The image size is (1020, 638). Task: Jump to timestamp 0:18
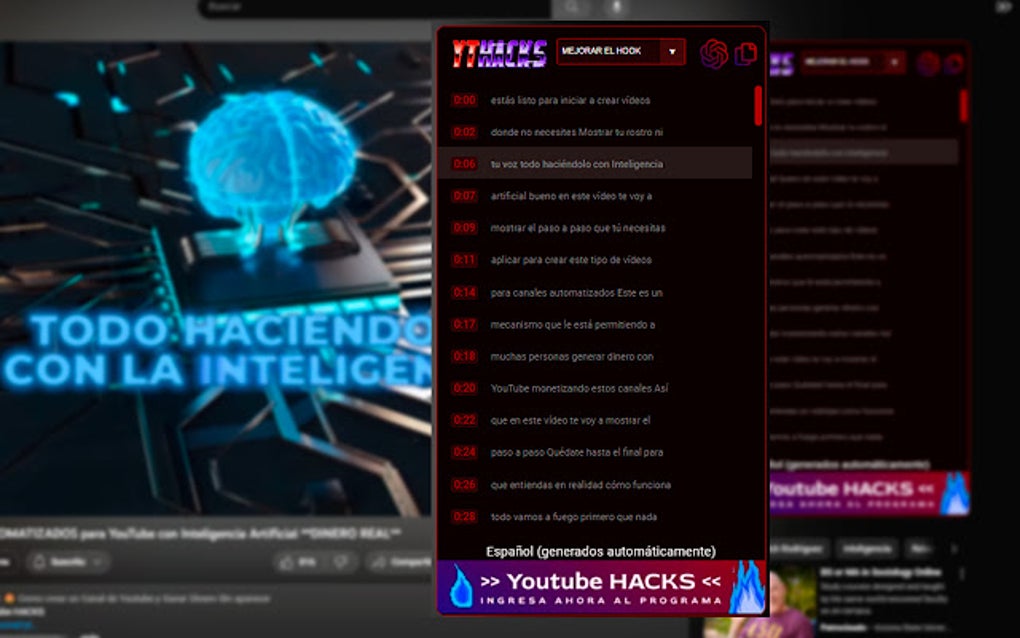click(464, 356)
